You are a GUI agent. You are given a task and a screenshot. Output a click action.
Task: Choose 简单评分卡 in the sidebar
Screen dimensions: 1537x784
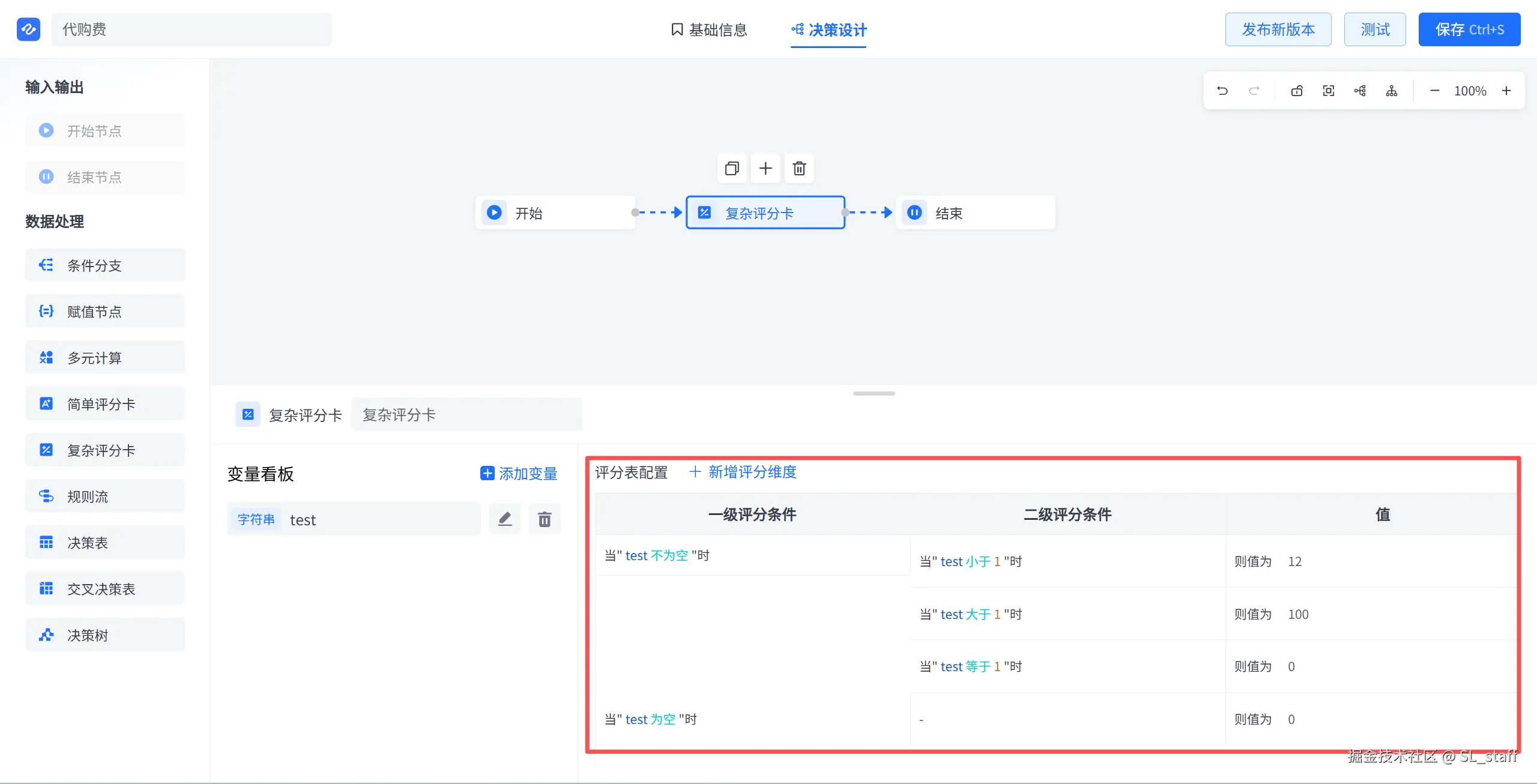pyautogui.click(x=105, y=403)
